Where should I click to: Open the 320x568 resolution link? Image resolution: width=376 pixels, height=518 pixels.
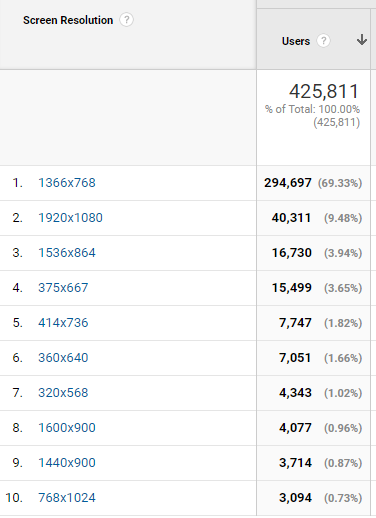(x=63, y=393)
